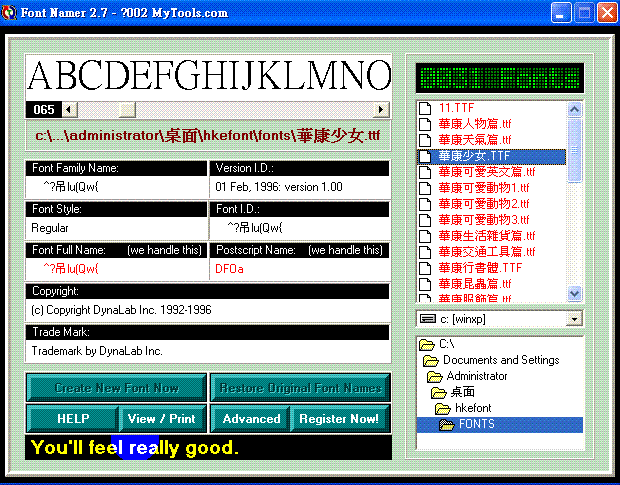Open the drive dropdown arrow for c: [winxp]
Viewport: 620px width, 485px height.
pos(574,319)
